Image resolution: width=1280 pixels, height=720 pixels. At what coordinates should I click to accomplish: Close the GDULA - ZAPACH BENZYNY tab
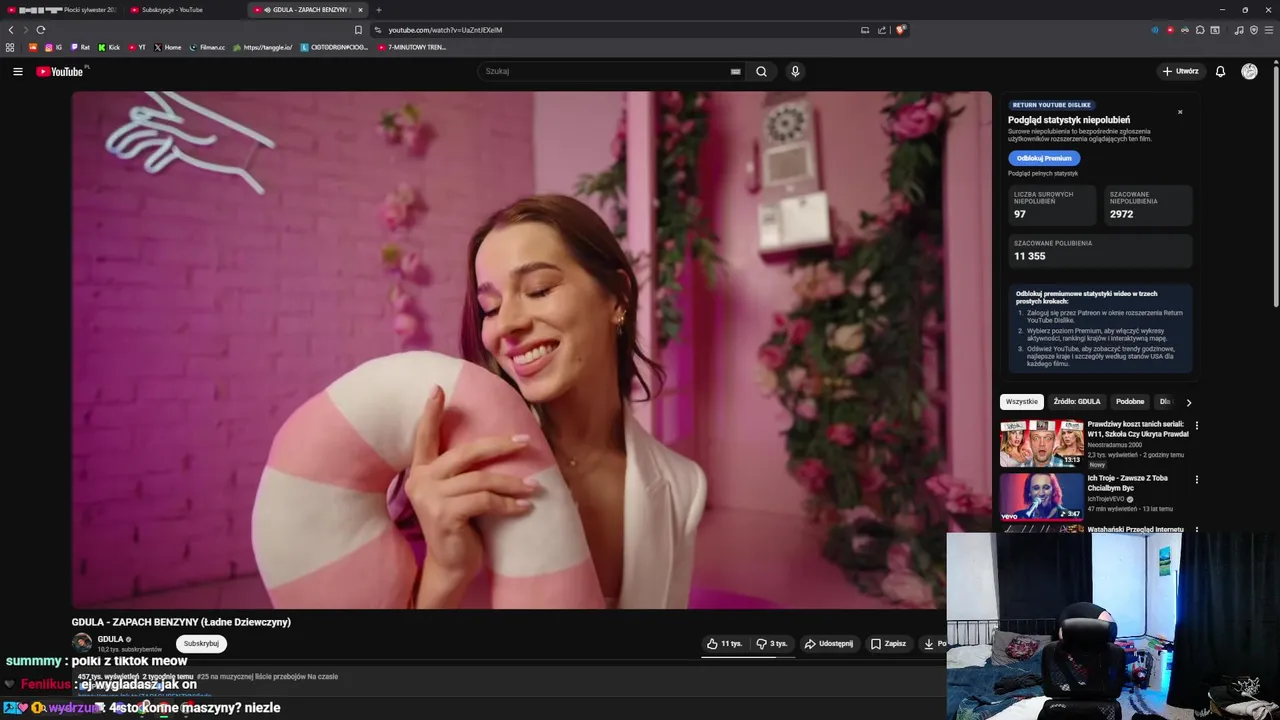(360, 10)
